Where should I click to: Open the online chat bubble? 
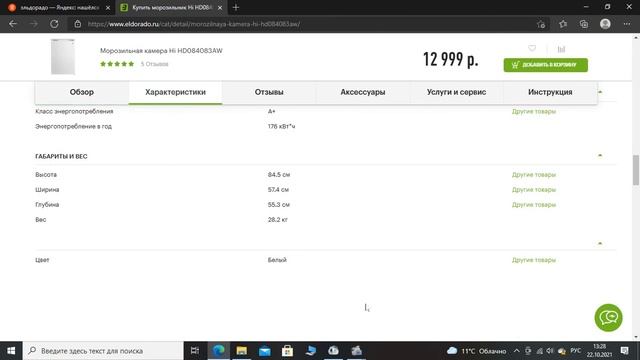pyautogui.click(x=609, y=318)
